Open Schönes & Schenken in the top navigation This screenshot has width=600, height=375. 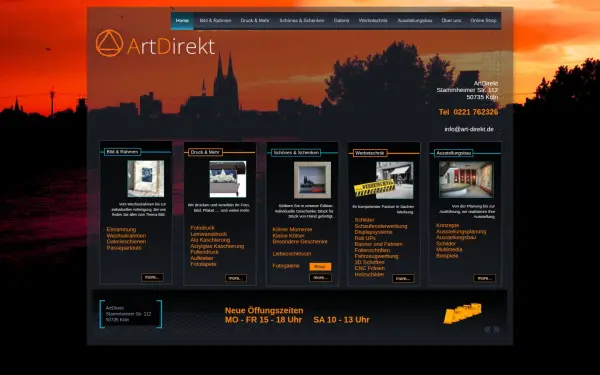pos(302,21)
